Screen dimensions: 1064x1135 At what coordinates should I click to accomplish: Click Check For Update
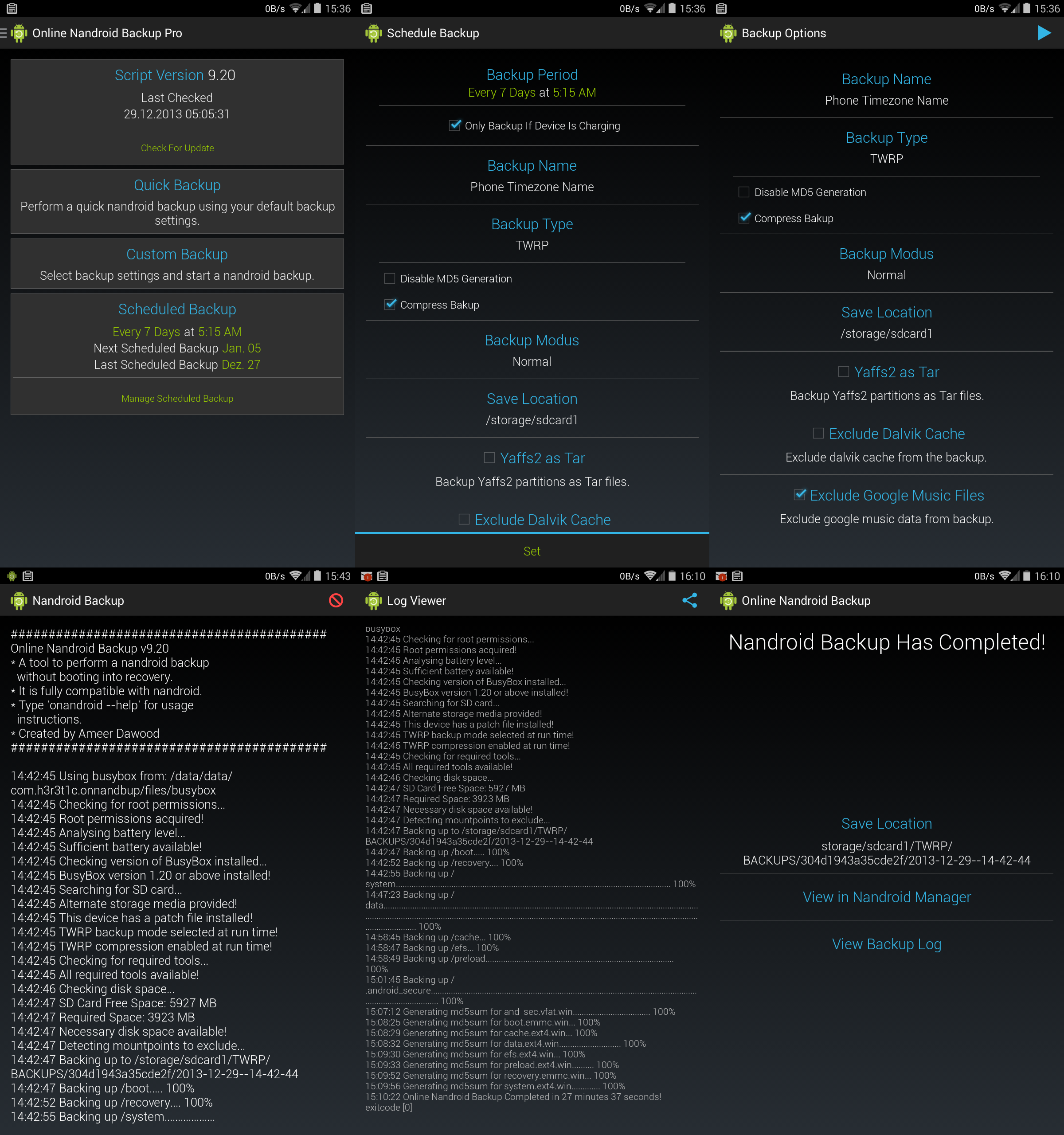pyautogui.click(x=177, y=148)
